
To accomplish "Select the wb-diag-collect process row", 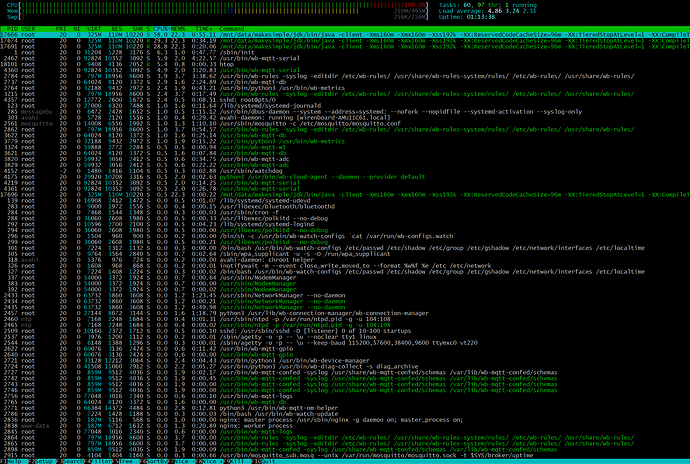I will pyautogui.click(x=345, y=367).
